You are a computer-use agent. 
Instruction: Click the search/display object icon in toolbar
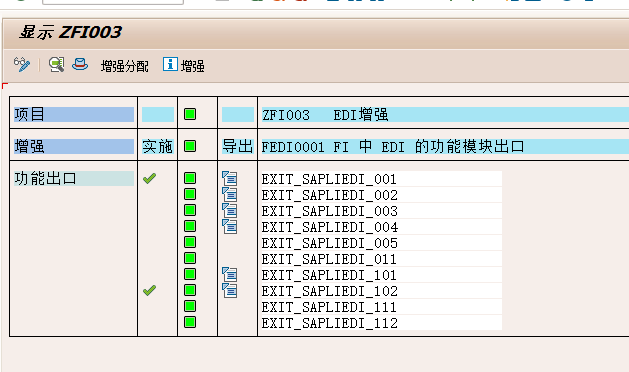pyautogui.click(x=57, y=64)
